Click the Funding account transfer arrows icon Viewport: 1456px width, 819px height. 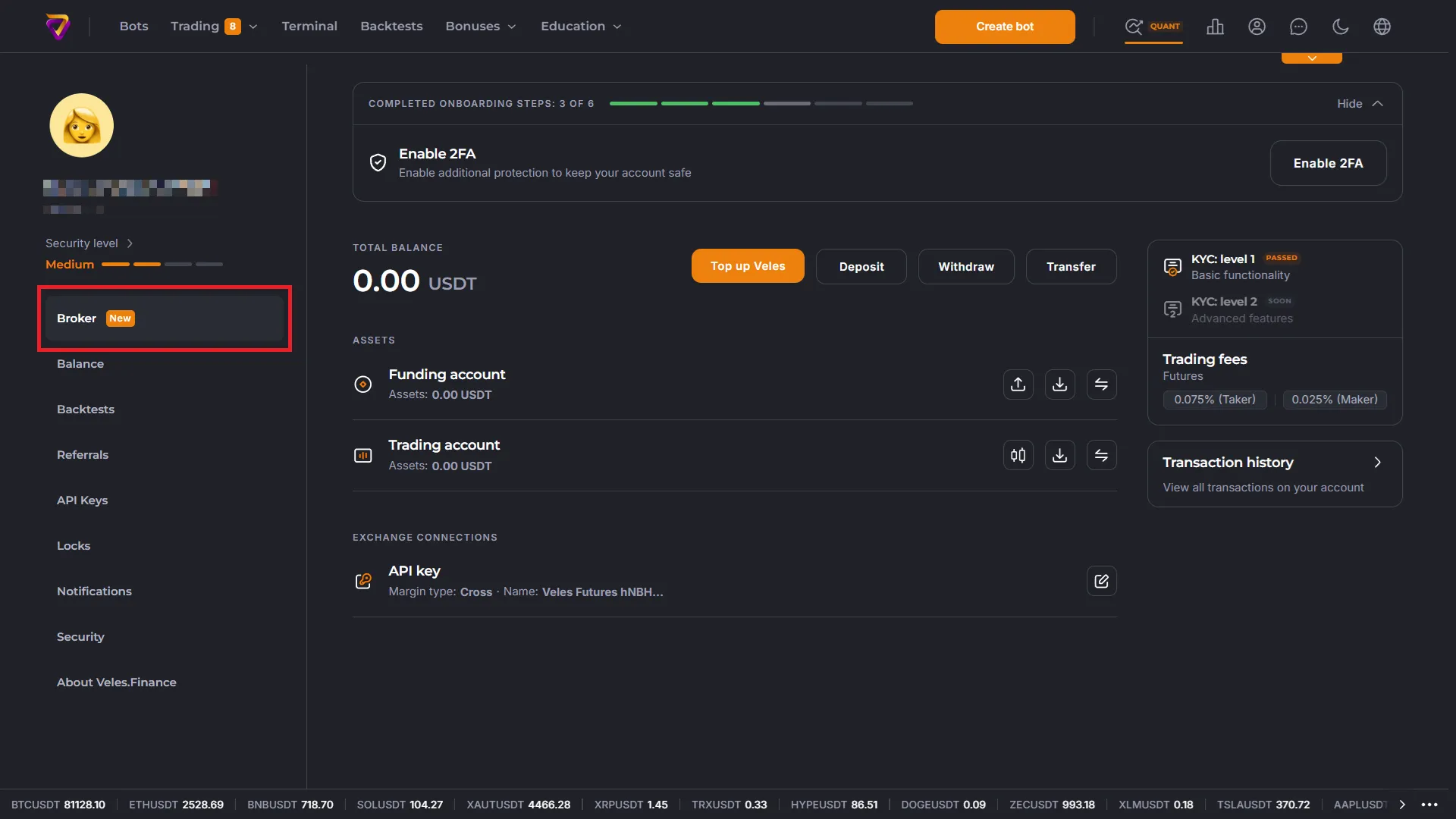(1101, 384)
